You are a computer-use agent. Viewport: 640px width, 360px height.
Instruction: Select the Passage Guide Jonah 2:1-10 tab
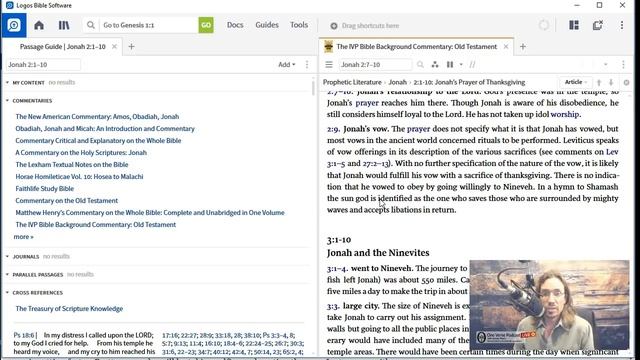(x=62, y=47)
